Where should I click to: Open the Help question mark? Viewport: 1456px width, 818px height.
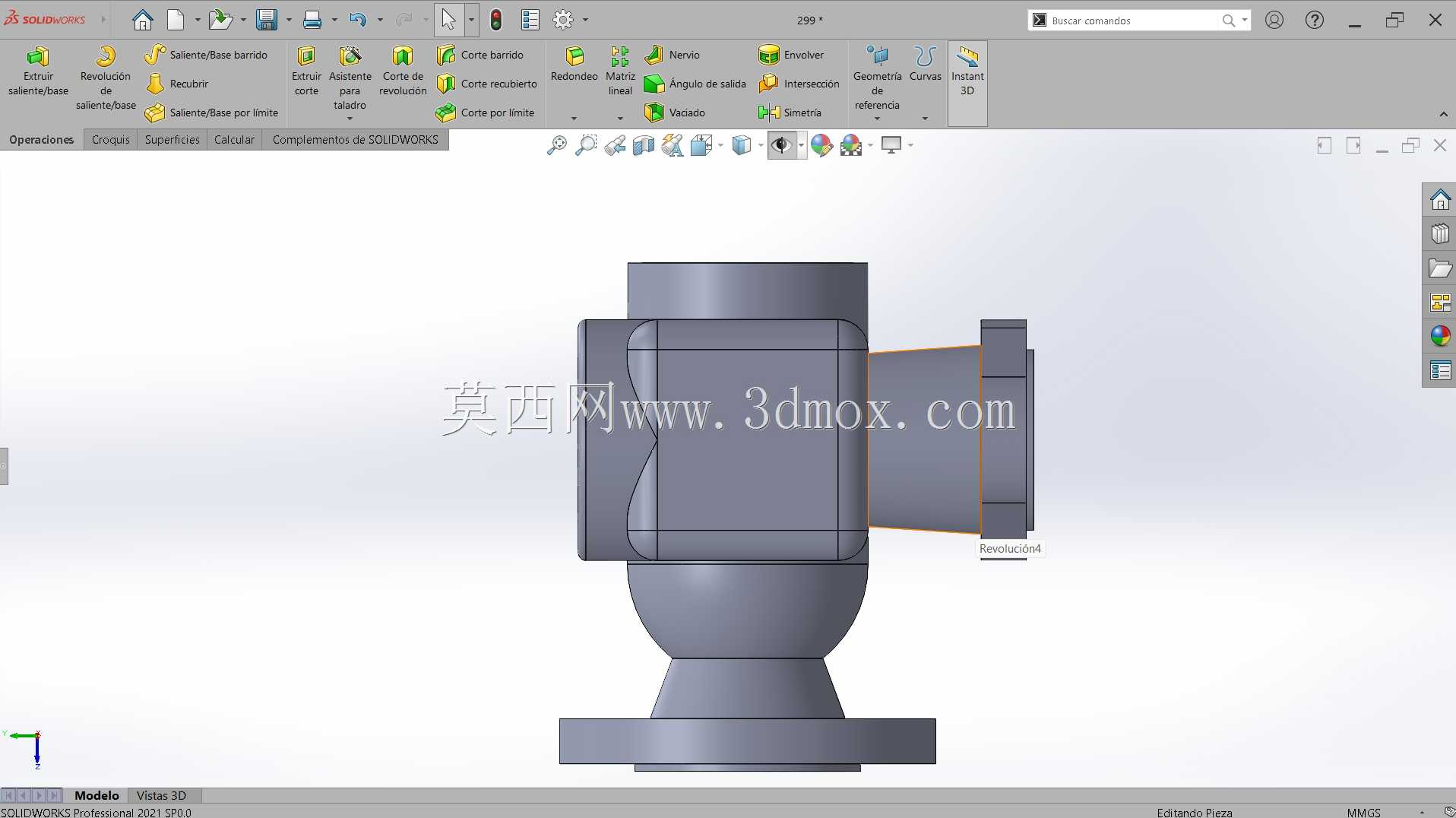(1315, 21)
